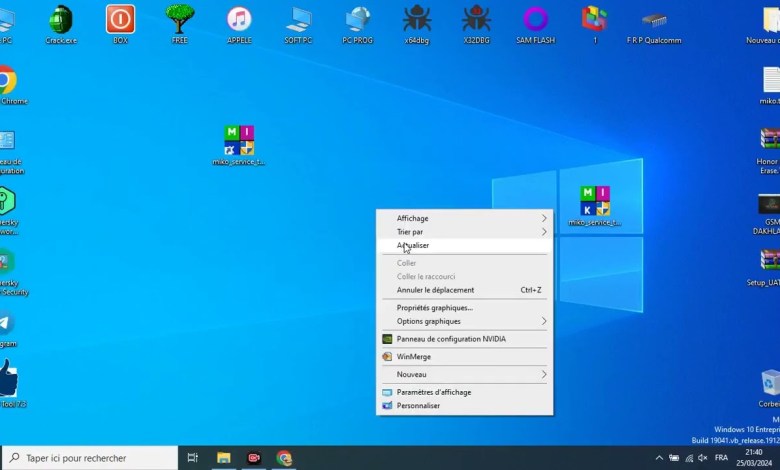
Task: Open the Crack.exe grenade desktop icon
Action: (x=61, y=20)
